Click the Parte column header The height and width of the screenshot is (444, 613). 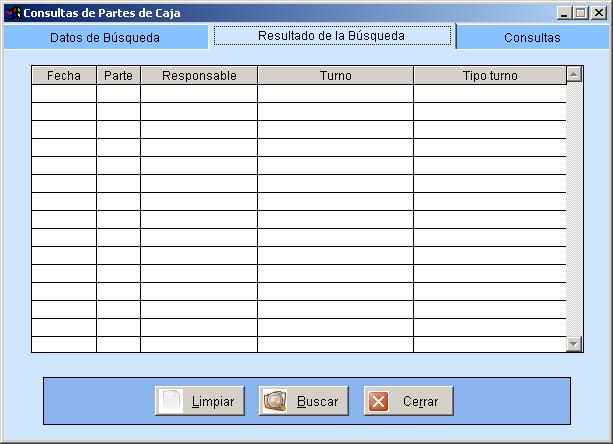pyautogui.click(x=118, y=76)
